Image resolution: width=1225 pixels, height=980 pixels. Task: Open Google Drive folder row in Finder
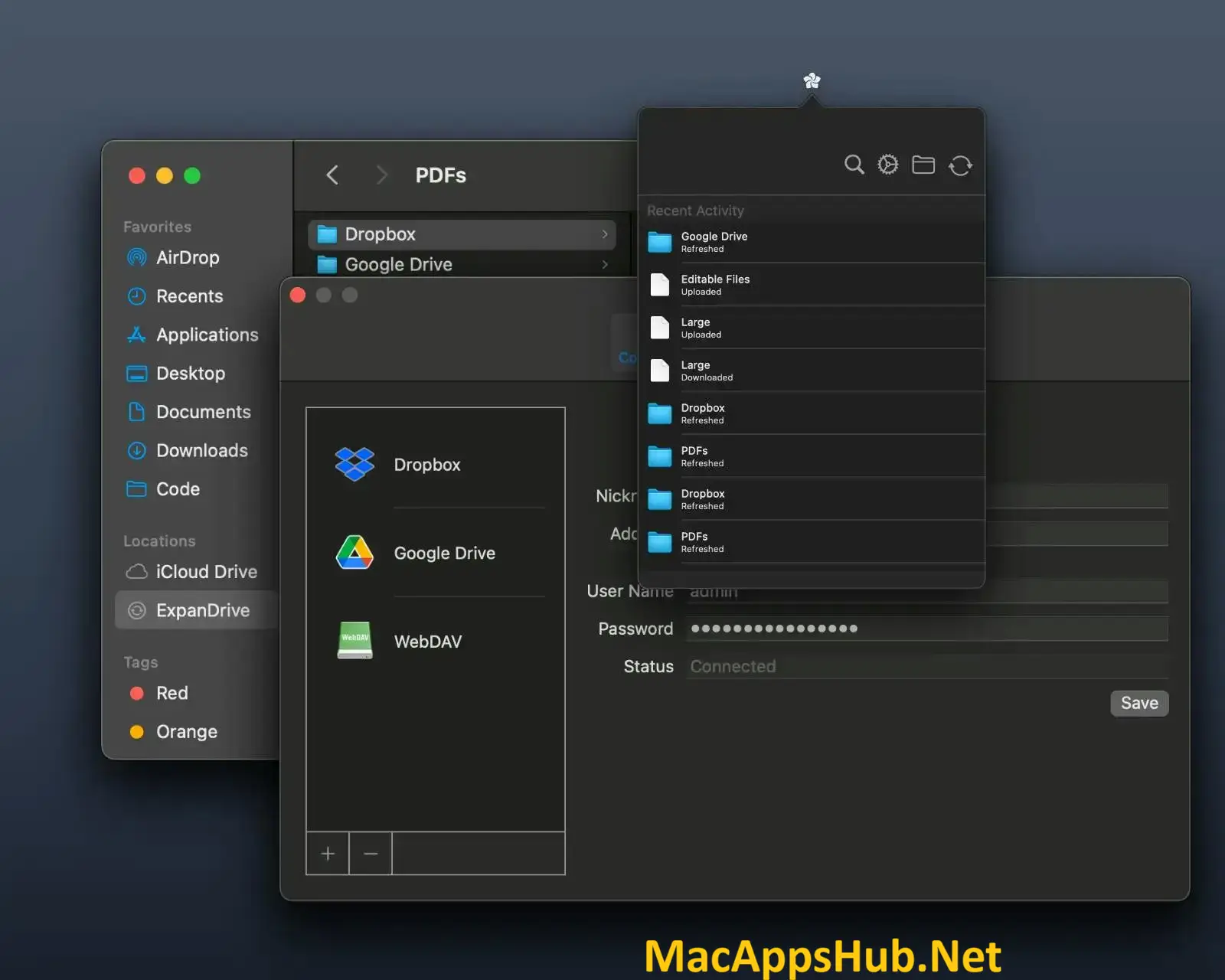462,264
